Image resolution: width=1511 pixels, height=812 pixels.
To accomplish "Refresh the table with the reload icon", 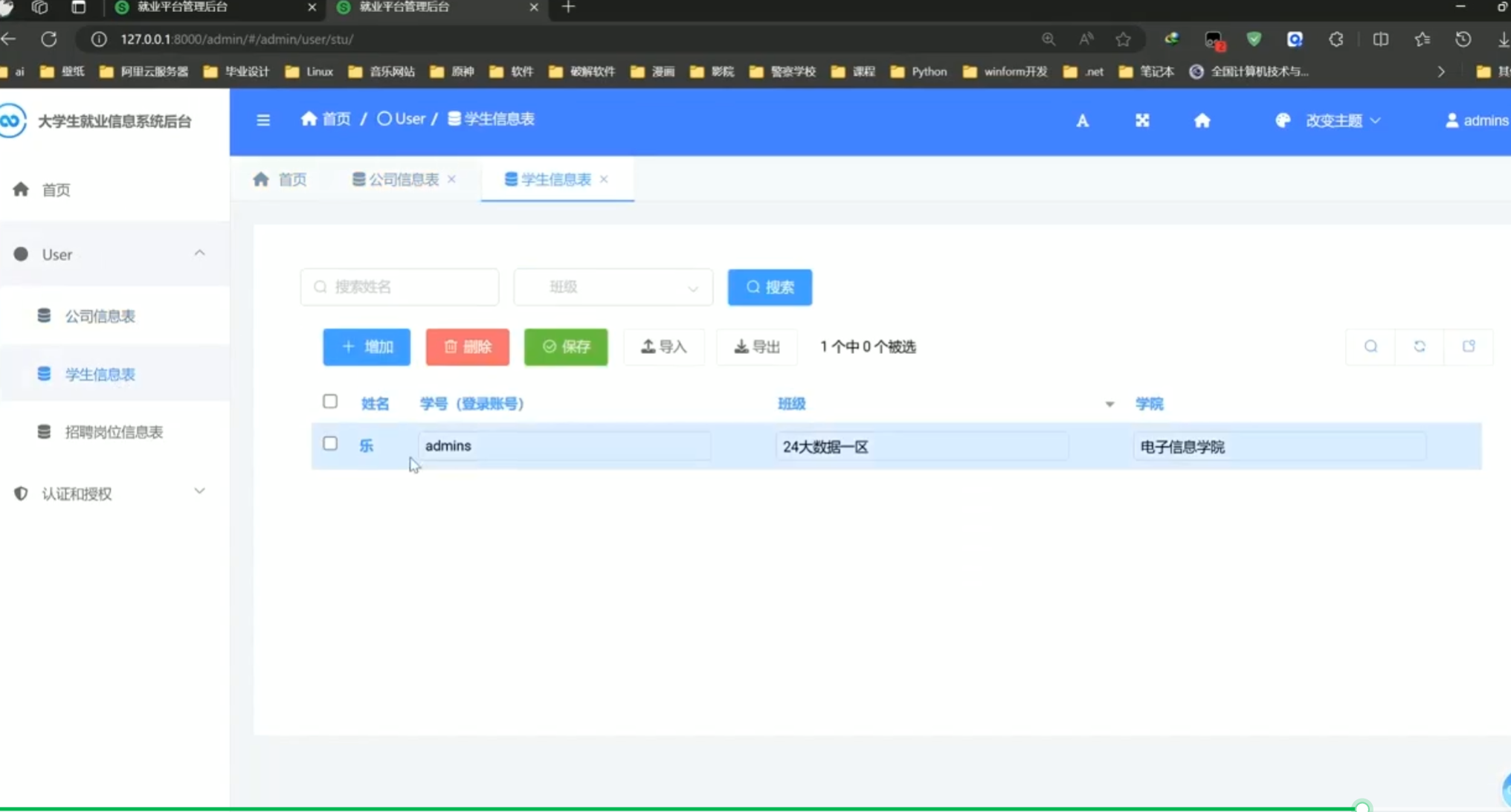I will click(1420, 347).
